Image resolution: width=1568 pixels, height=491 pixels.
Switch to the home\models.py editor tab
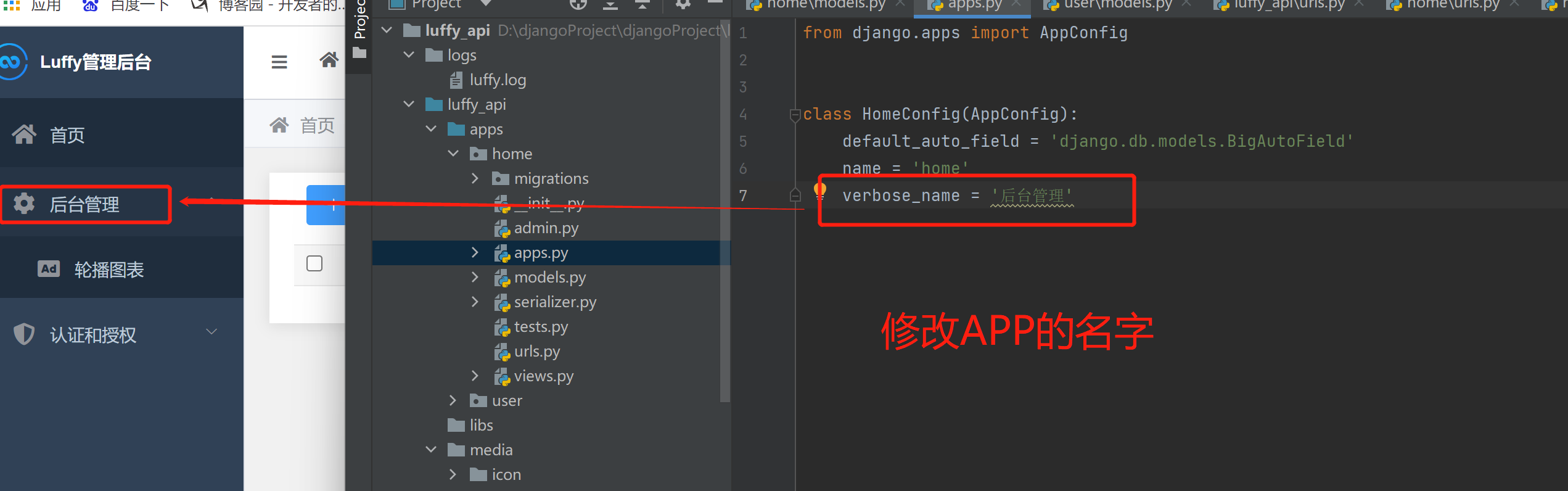(826, 5)
